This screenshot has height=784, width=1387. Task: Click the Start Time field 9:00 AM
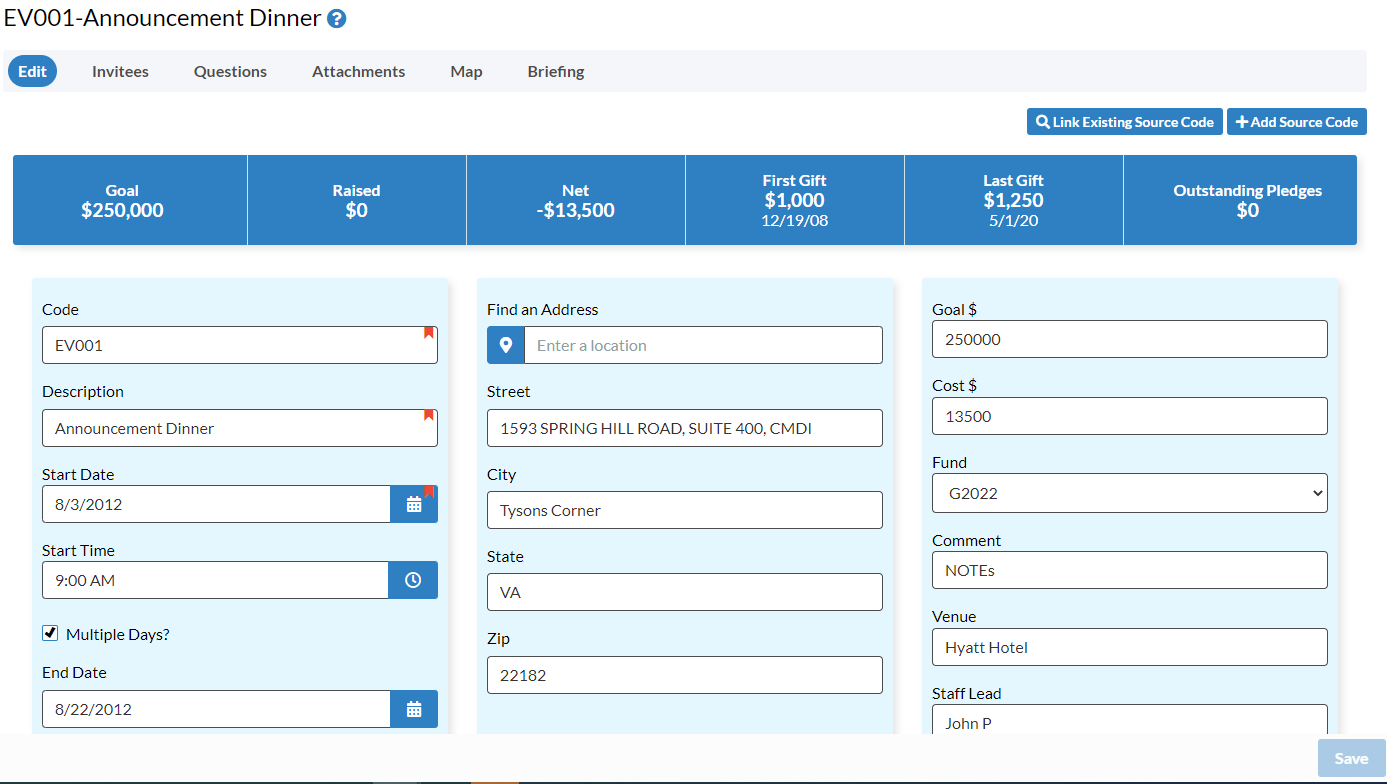pyautogui.click(x=215, y=580)
